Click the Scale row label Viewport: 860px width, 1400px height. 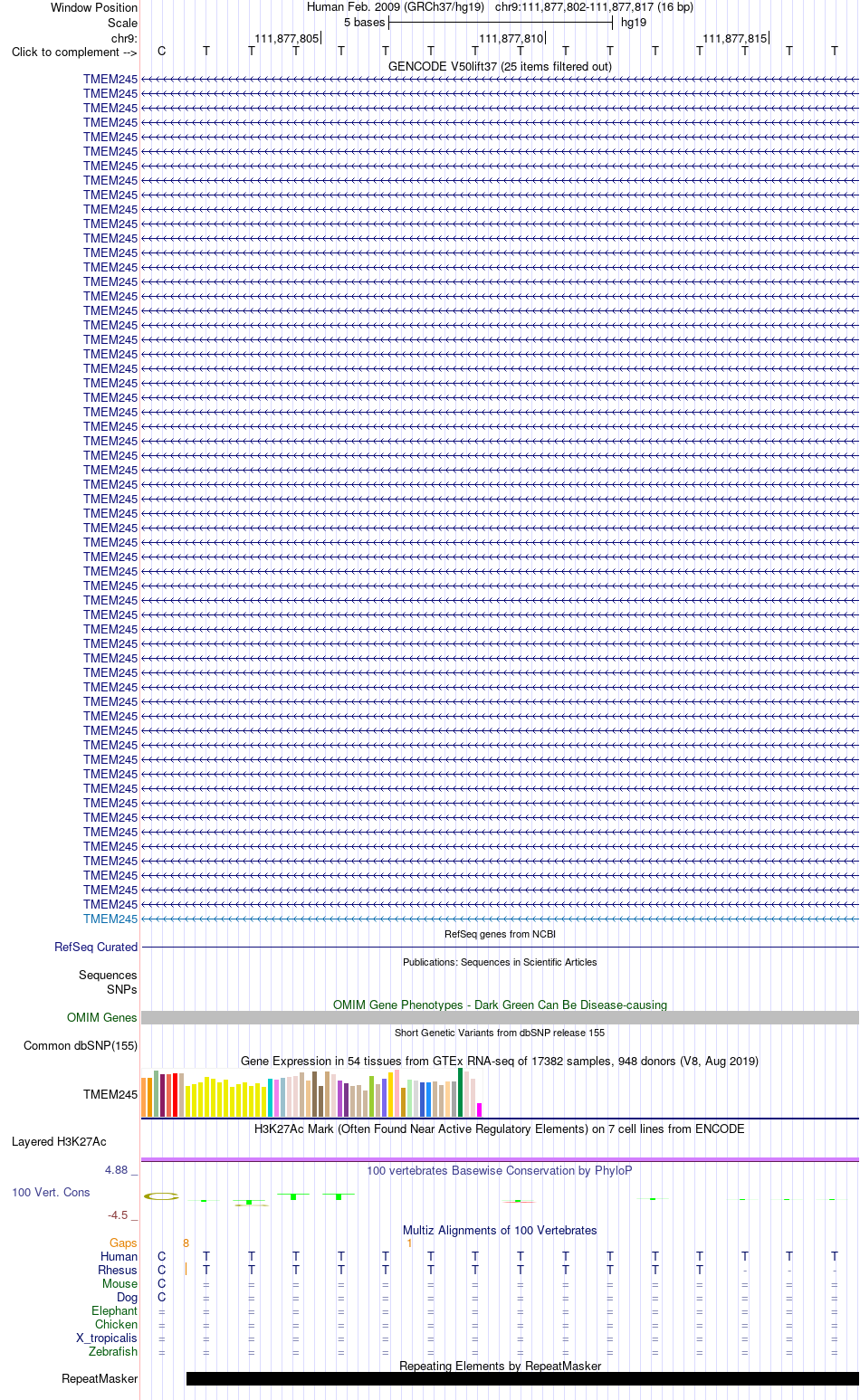click(122, 23)
